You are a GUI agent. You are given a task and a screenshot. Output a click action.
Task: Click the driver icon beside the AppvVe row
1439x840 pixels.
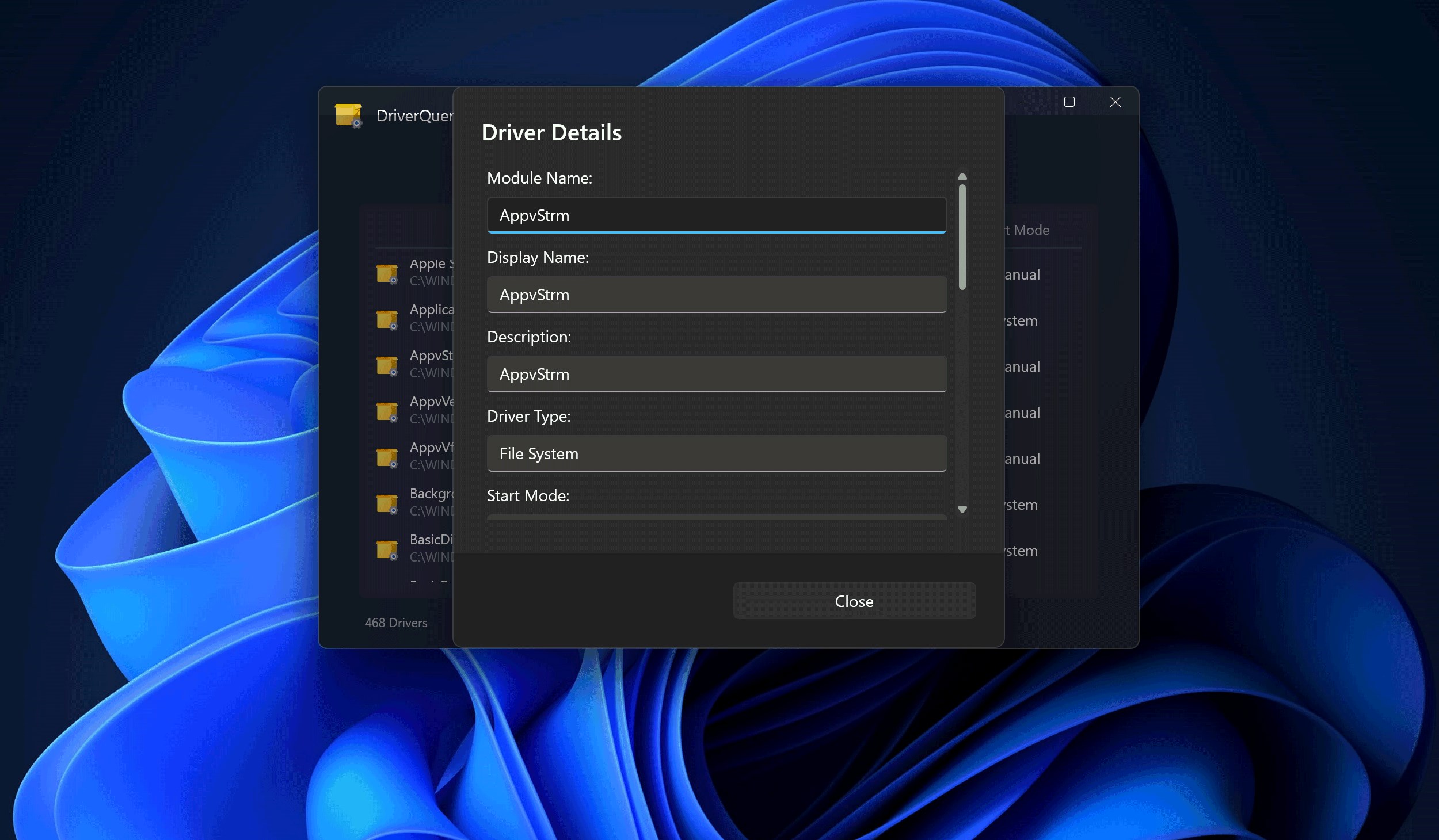[387, 411]
